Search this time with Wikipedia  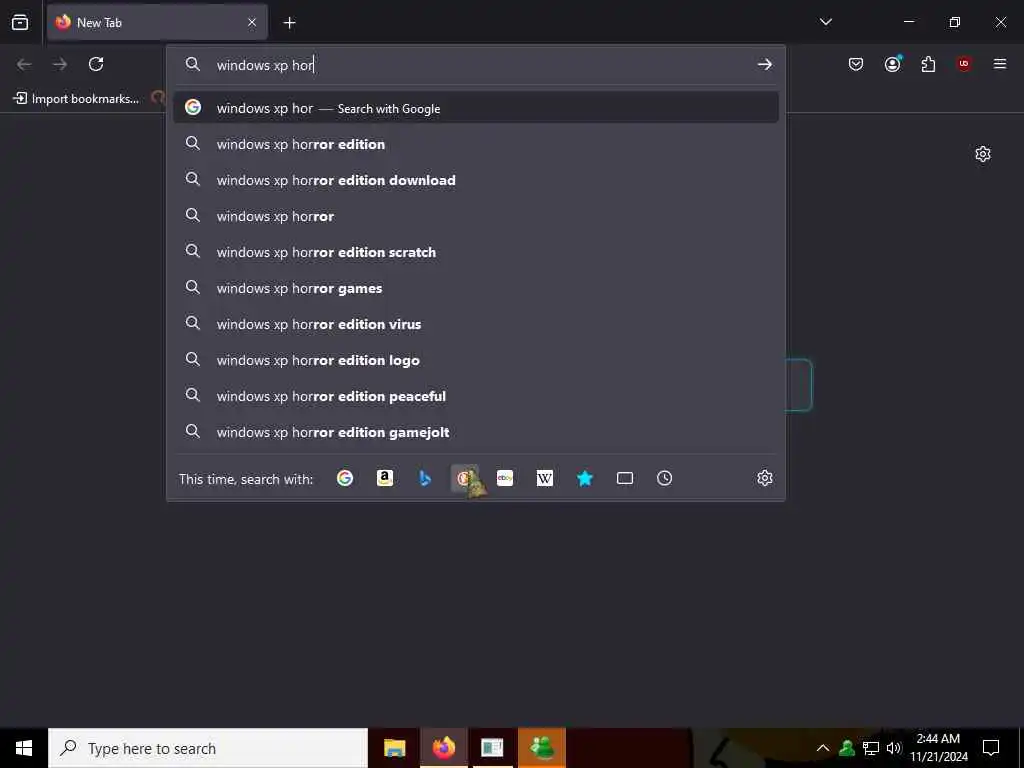[x=545, y=478]
